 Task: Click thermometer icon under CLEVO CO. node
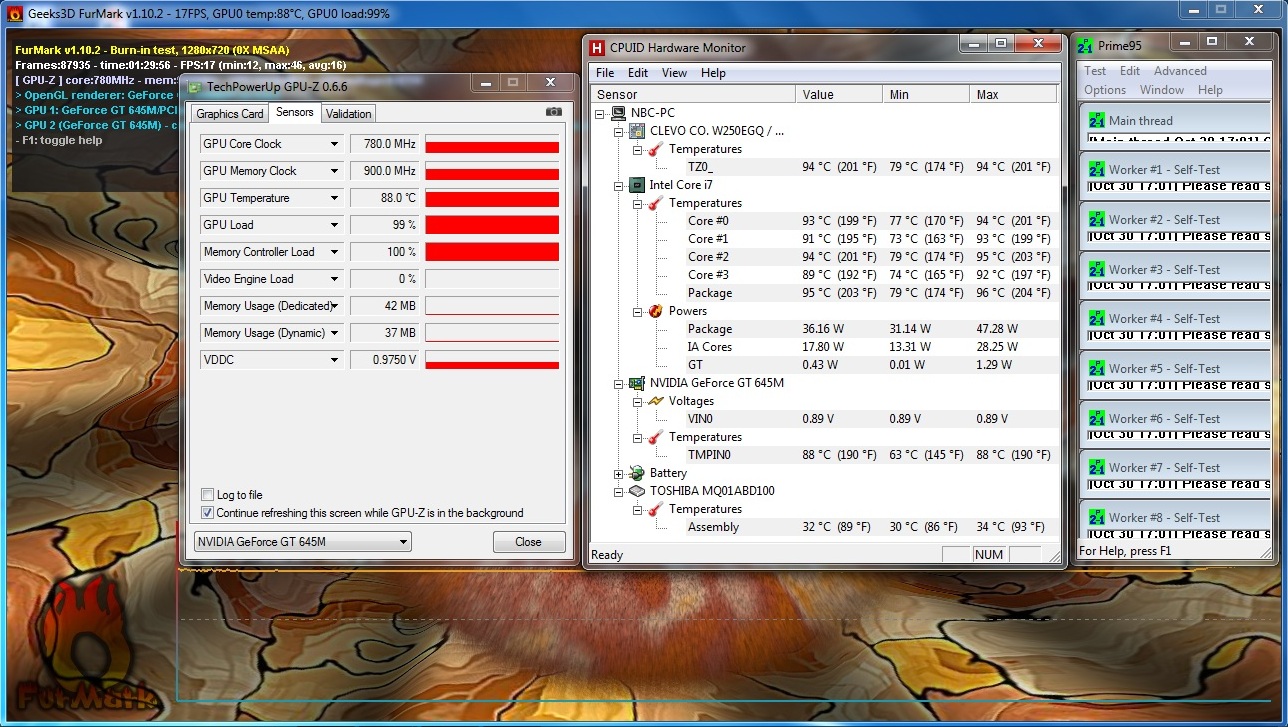click(x=655, y=149)
